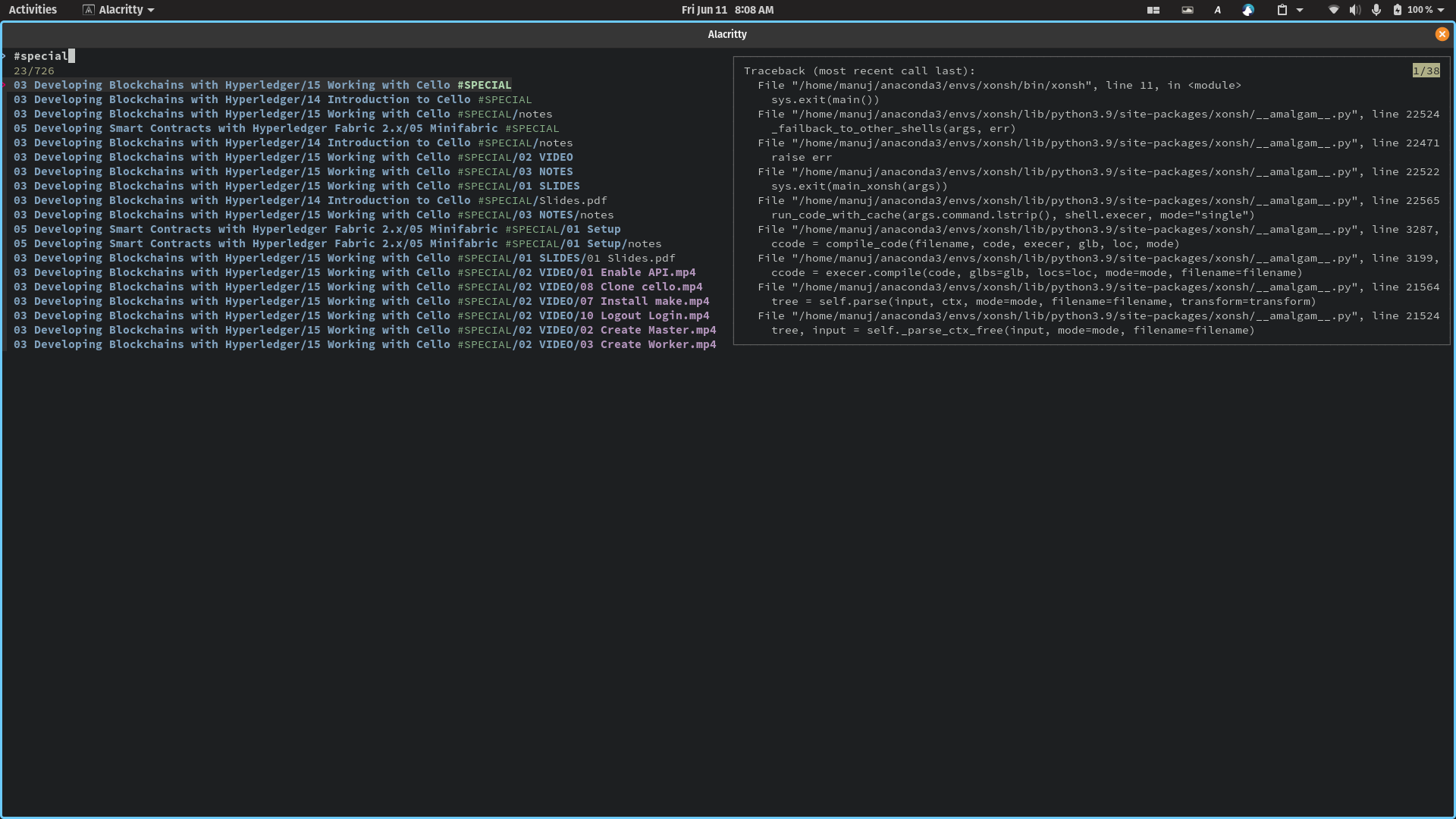
Task: Select 'Working with Cello #SPECIAL/notes' result
Action: click(283, 114)
